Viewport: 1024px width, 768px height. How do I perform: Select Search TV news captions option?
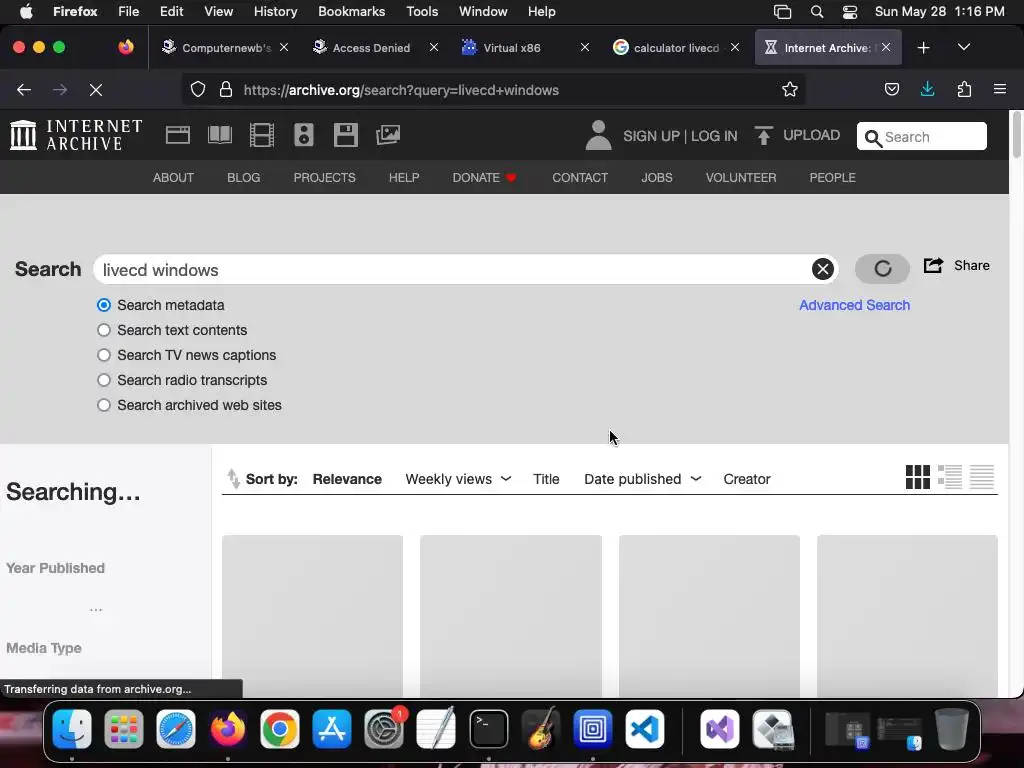(x=104, y=355)
